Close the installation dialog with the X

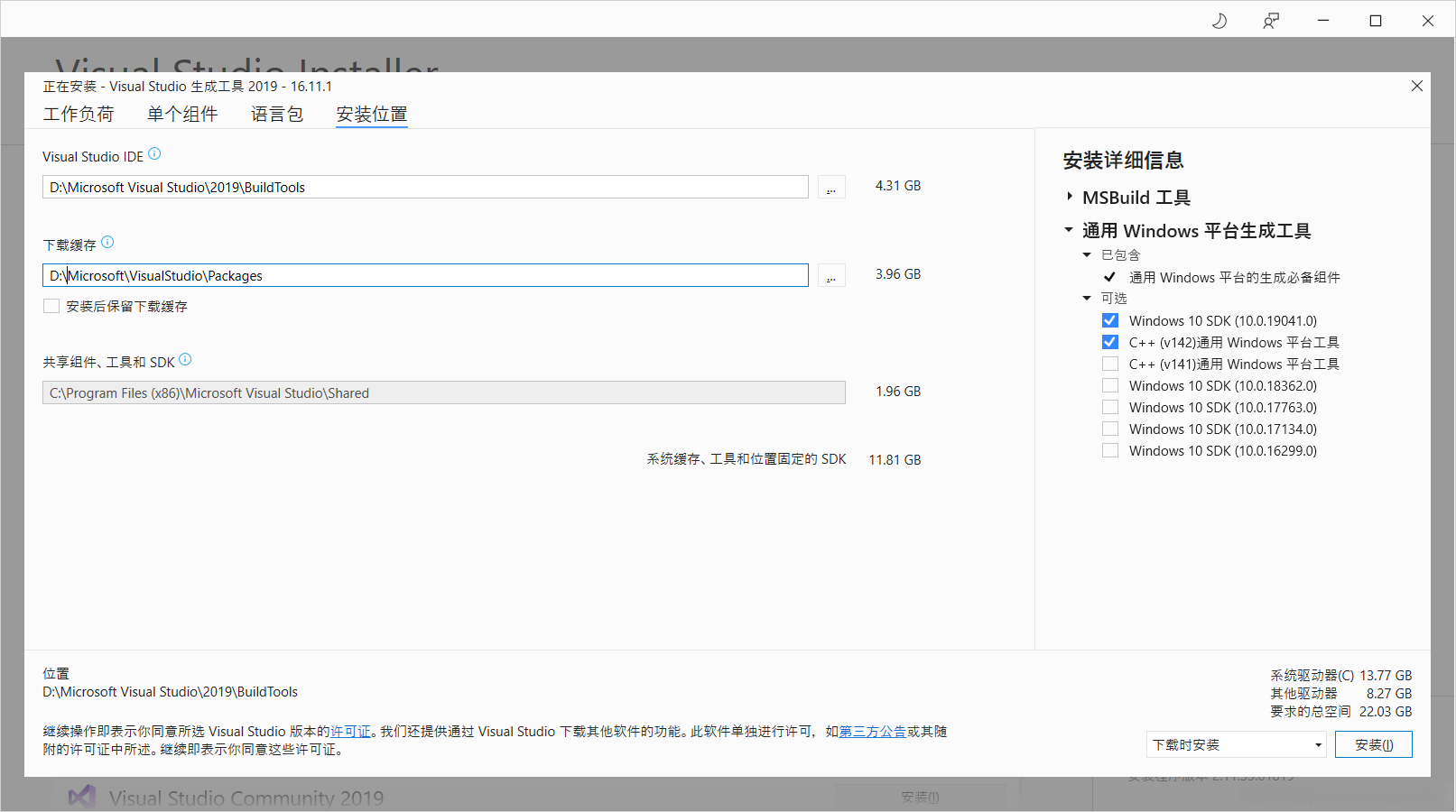(x=1417, y=86)
